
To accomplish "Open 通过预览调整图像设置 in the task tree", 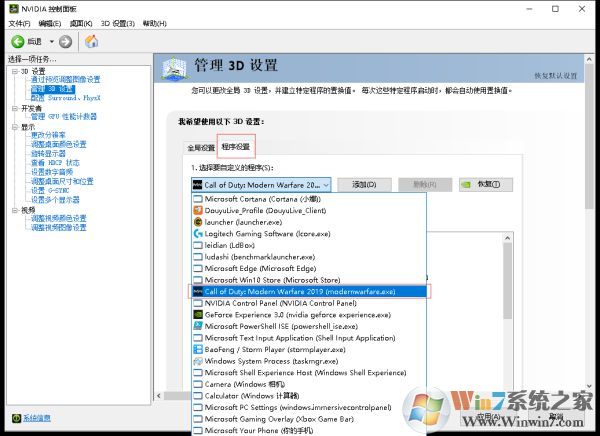I will [65, 79].
